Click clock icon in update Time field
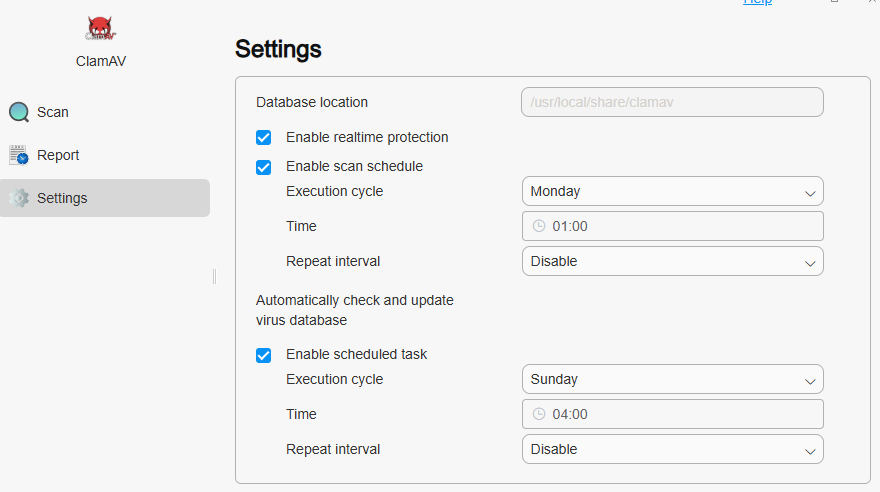The height and width of the screenshot is (492, 880). click(x=539, y=414)
